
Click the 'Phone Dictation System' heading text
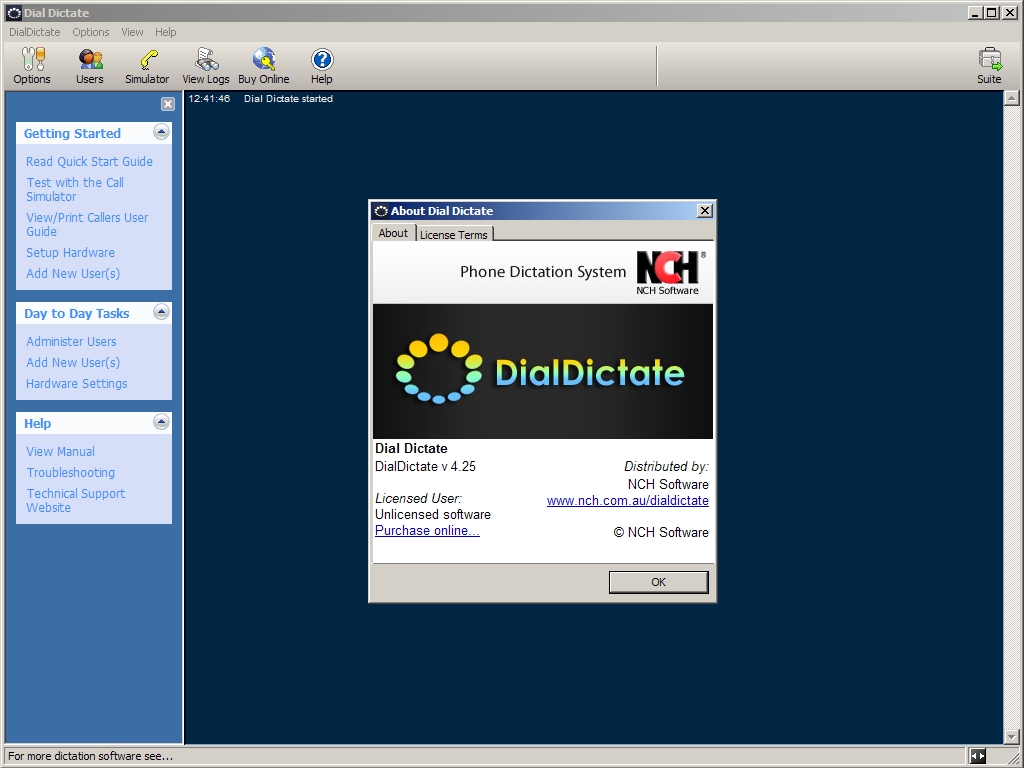click(543, 272)
